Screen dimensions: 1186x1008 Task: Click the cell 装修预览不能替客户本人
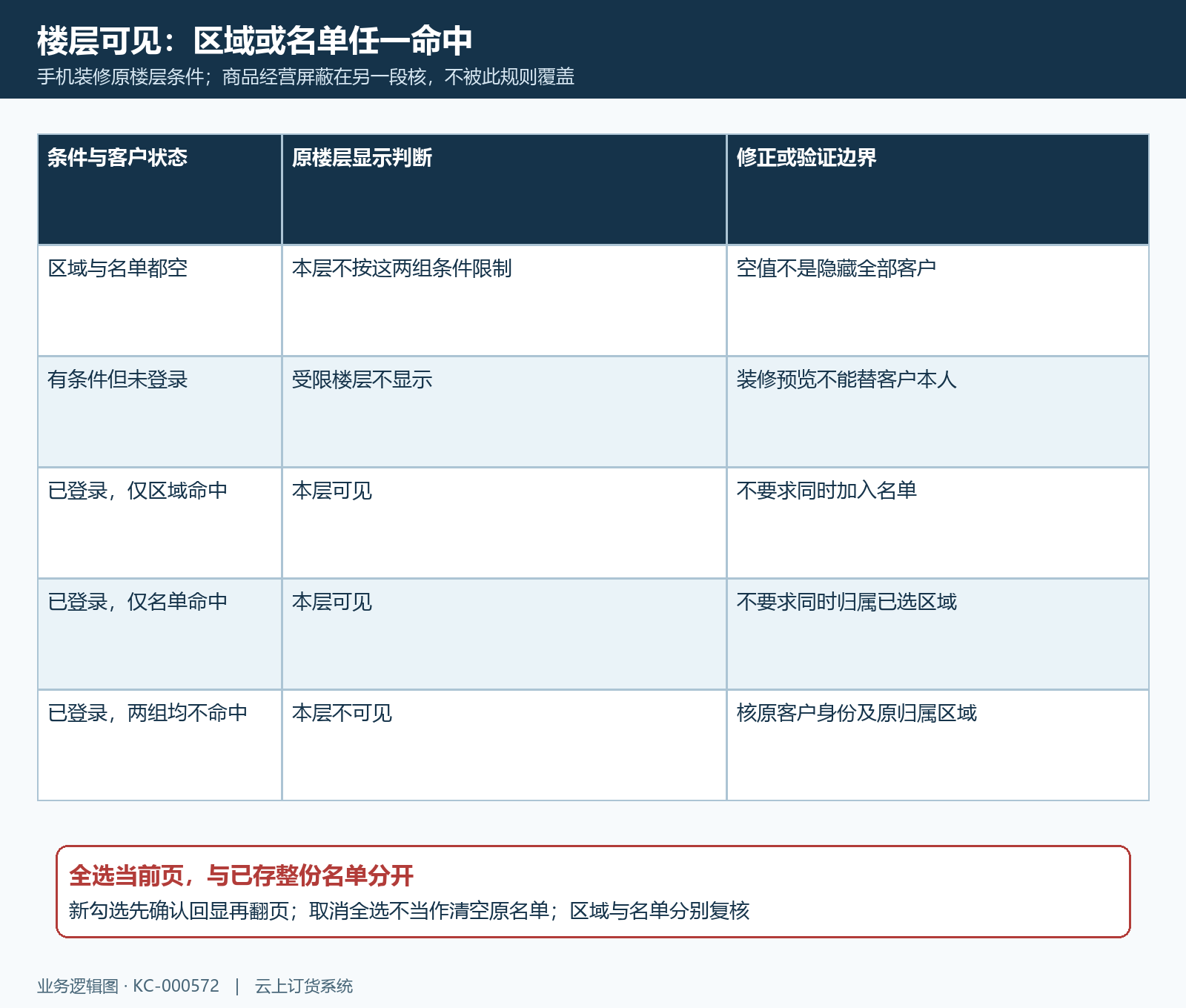(938, 412)
